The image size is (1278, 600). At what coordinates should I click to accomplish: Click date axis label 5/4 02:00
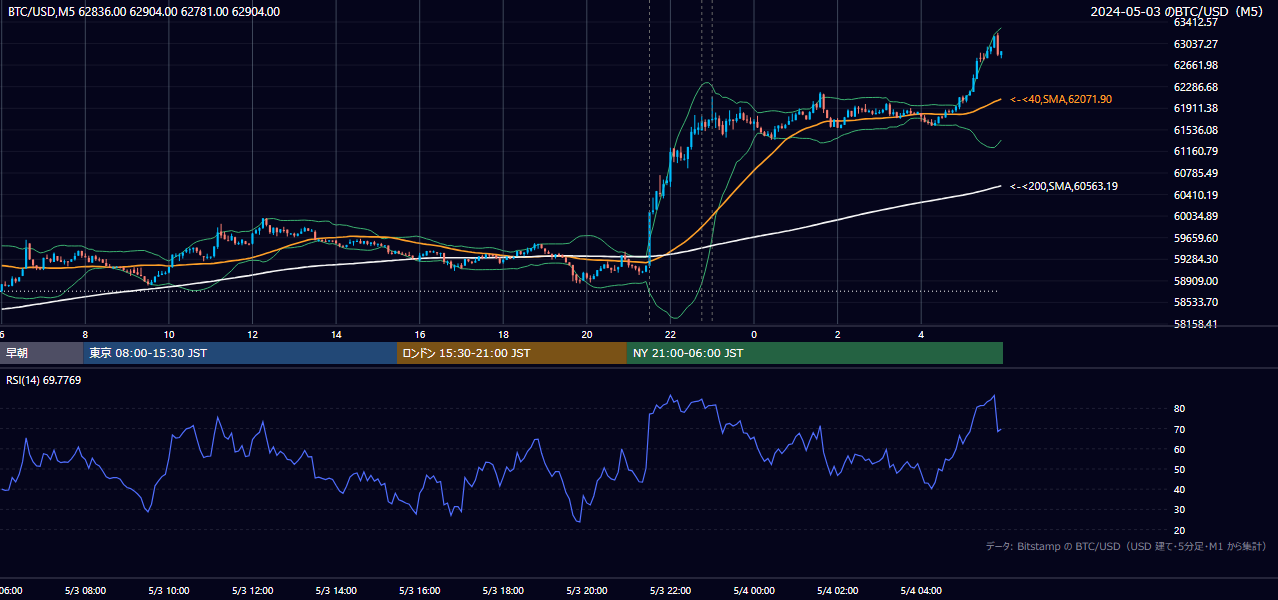[x=837, y=590]
